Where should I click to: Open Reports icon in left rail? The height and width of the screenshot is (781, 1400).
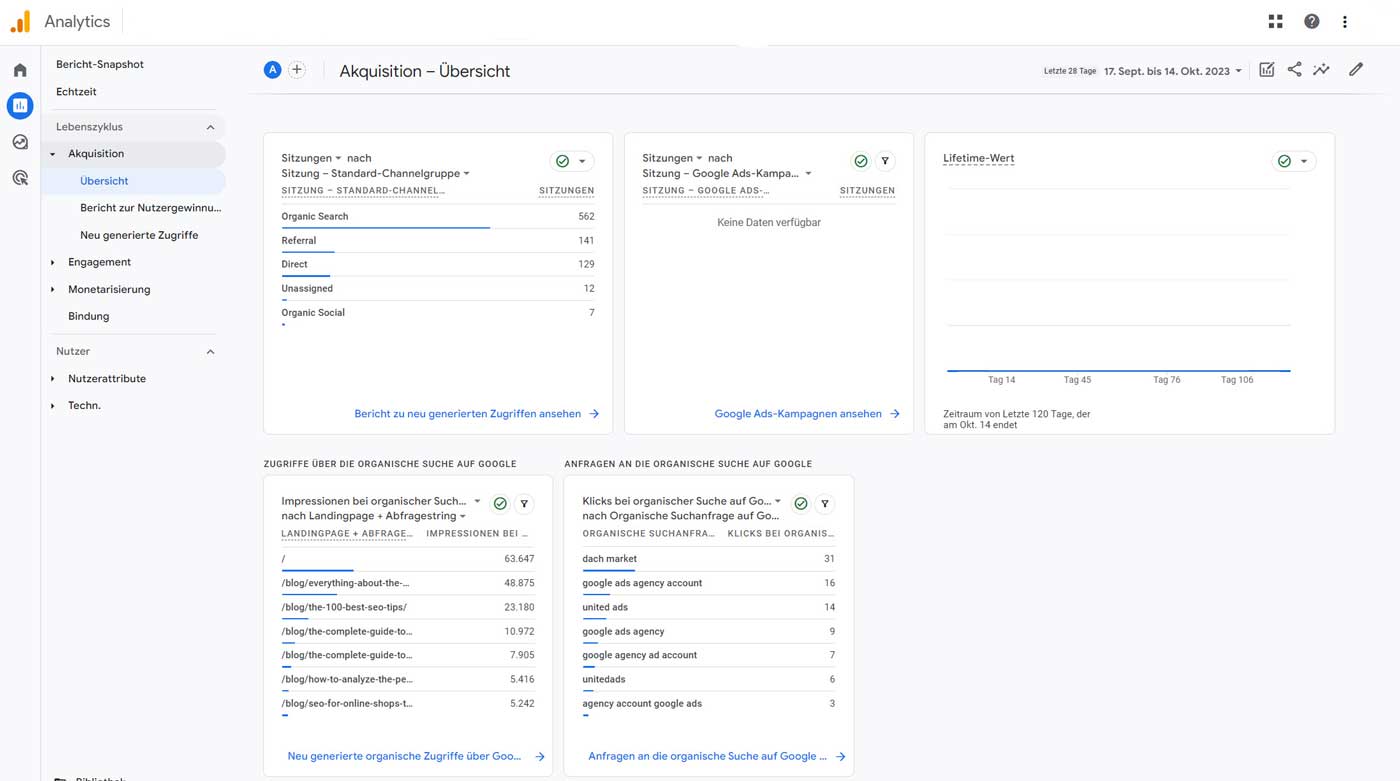coord(20,105)
